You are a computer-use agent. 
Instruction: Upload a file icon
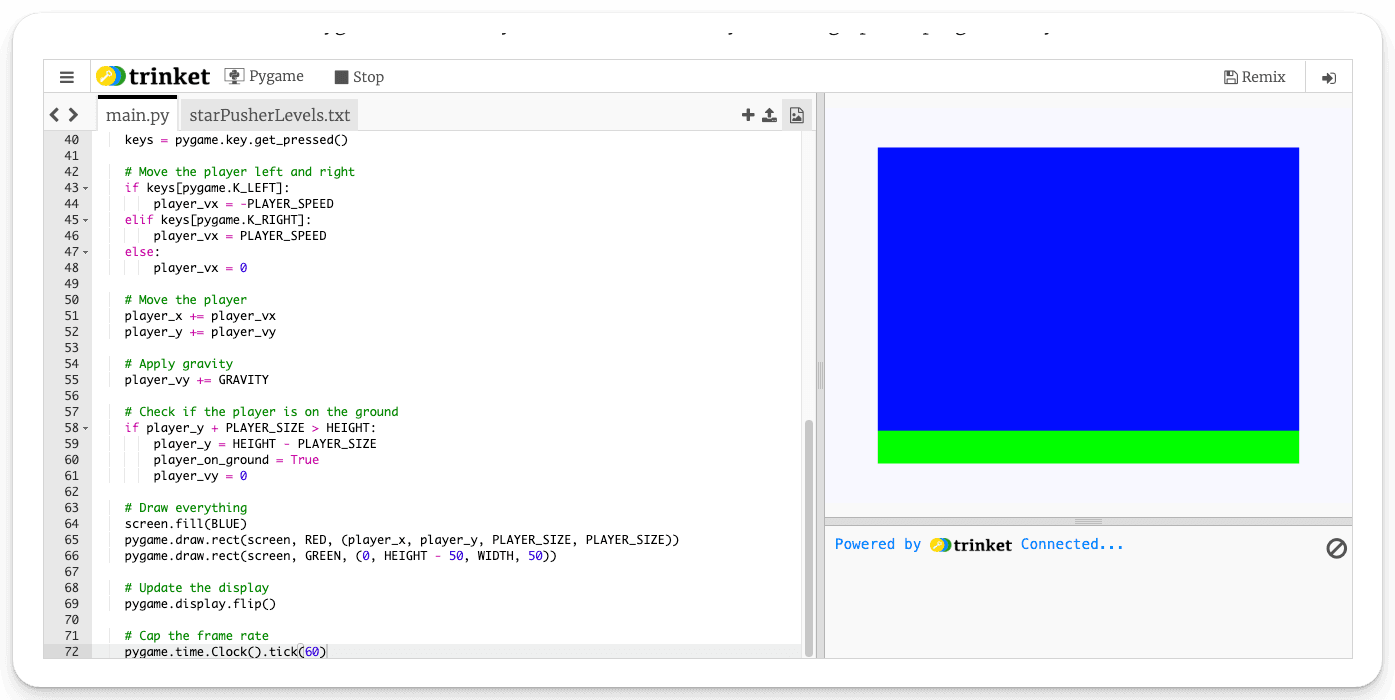tap(769, 115)
